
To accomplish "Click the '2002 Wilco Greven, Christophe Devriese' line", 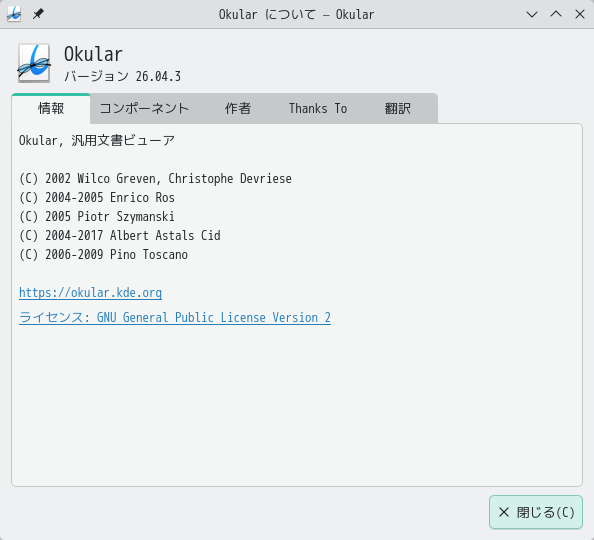I will click(x=155, y=178).
